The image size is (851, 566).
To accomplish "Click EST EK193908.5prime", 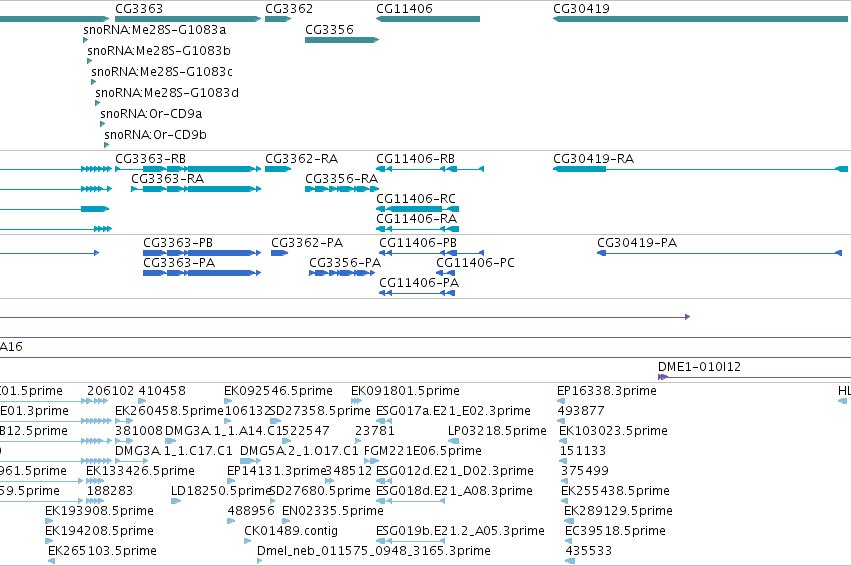I will pos(99,511).
